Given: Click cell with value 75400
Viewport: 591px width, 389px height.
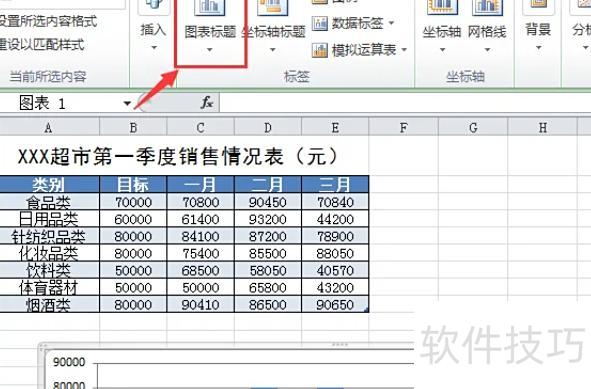Looking at the screenshot, I should coord(201,253).
